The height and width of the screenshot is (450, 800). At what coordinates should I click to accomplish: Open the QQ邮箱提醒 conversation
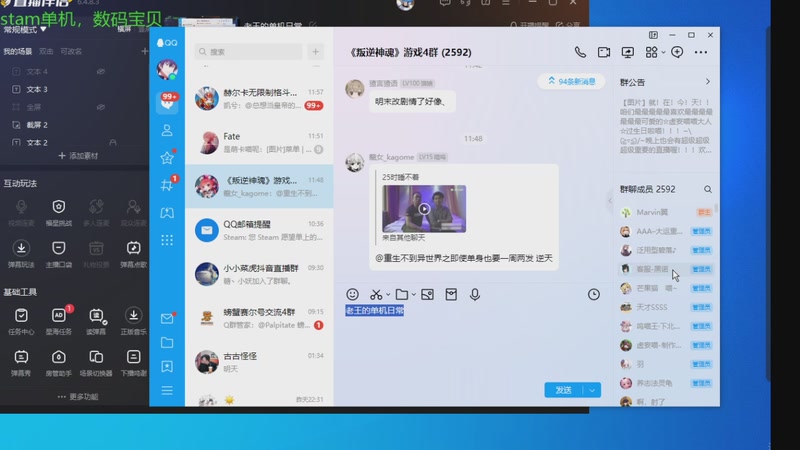point(259,230)
